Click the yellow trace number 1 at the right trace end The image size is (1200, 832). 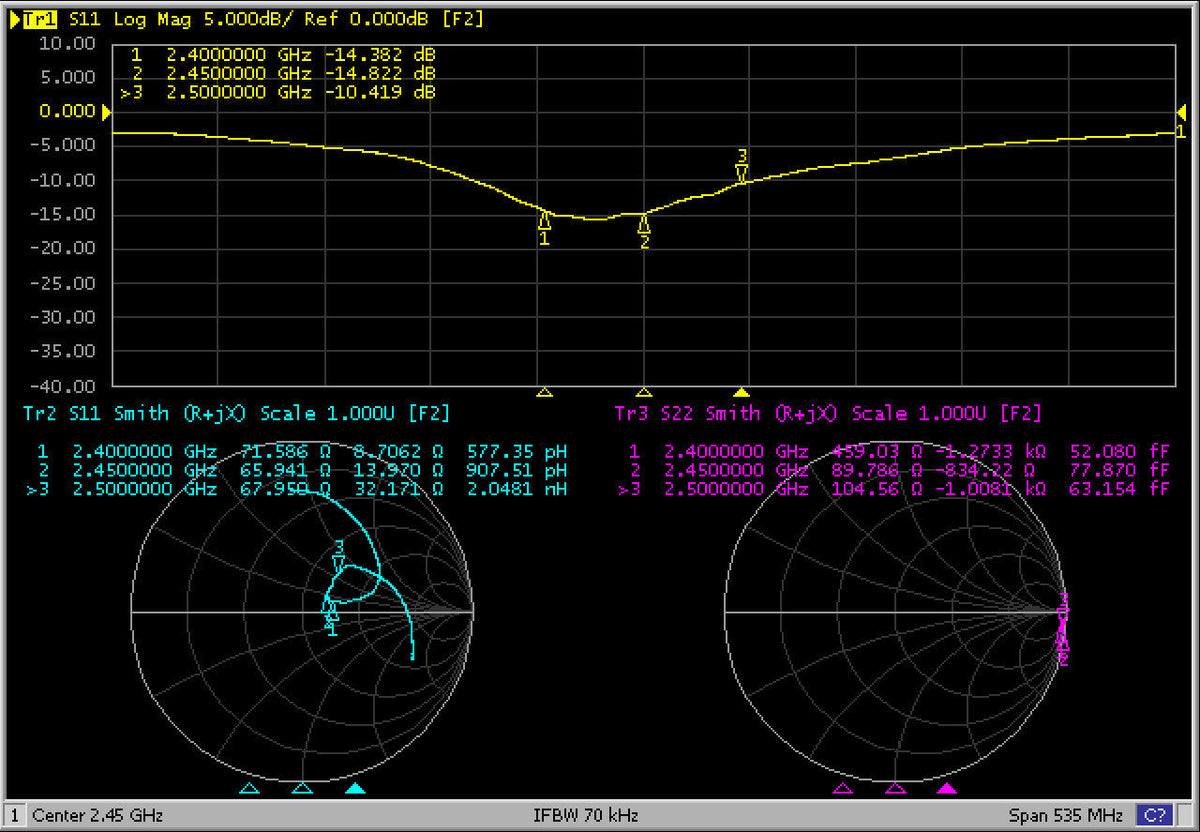point(1181,132)
